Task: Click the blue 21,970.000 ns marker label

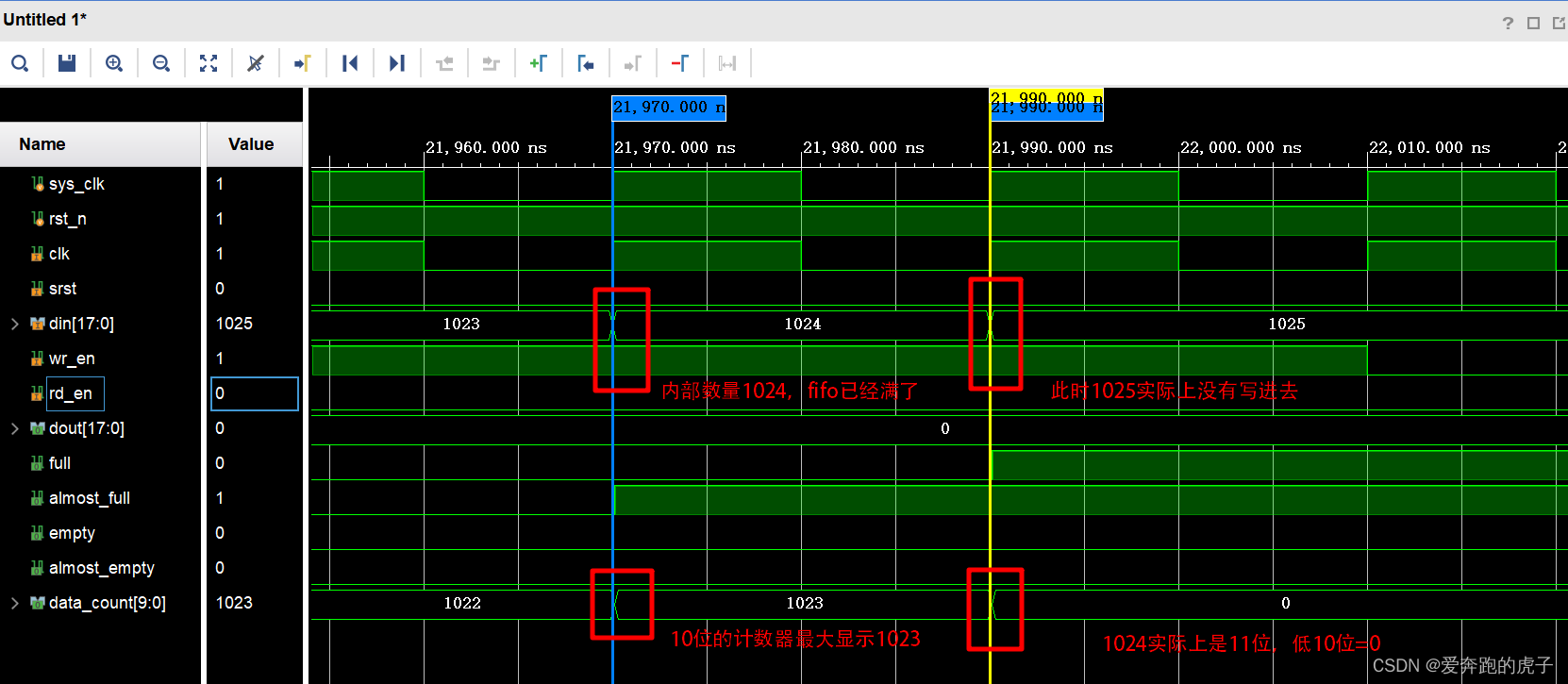Action: tap(669, 108)
